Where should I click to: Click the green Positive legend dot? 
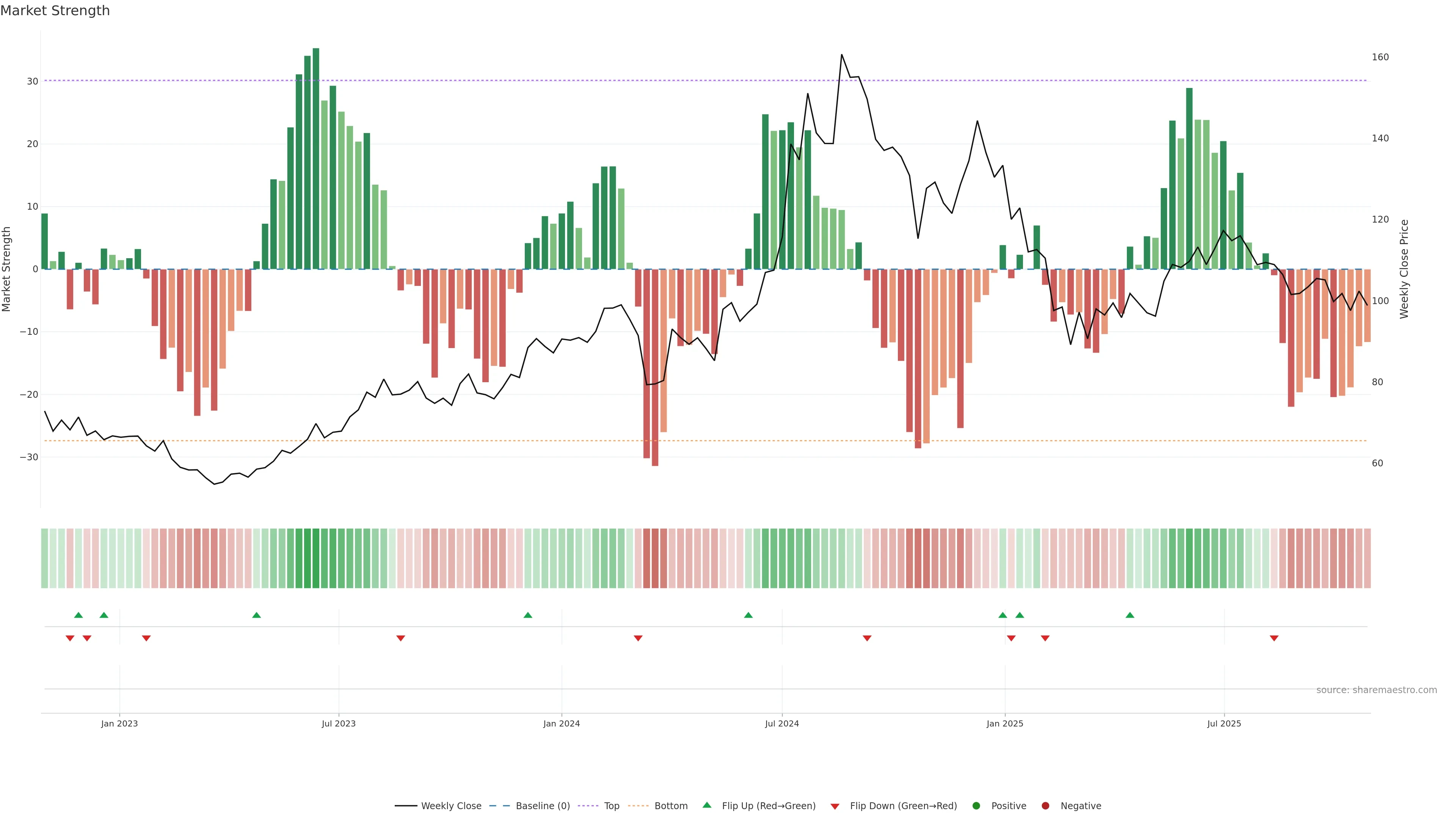point(976,806)
